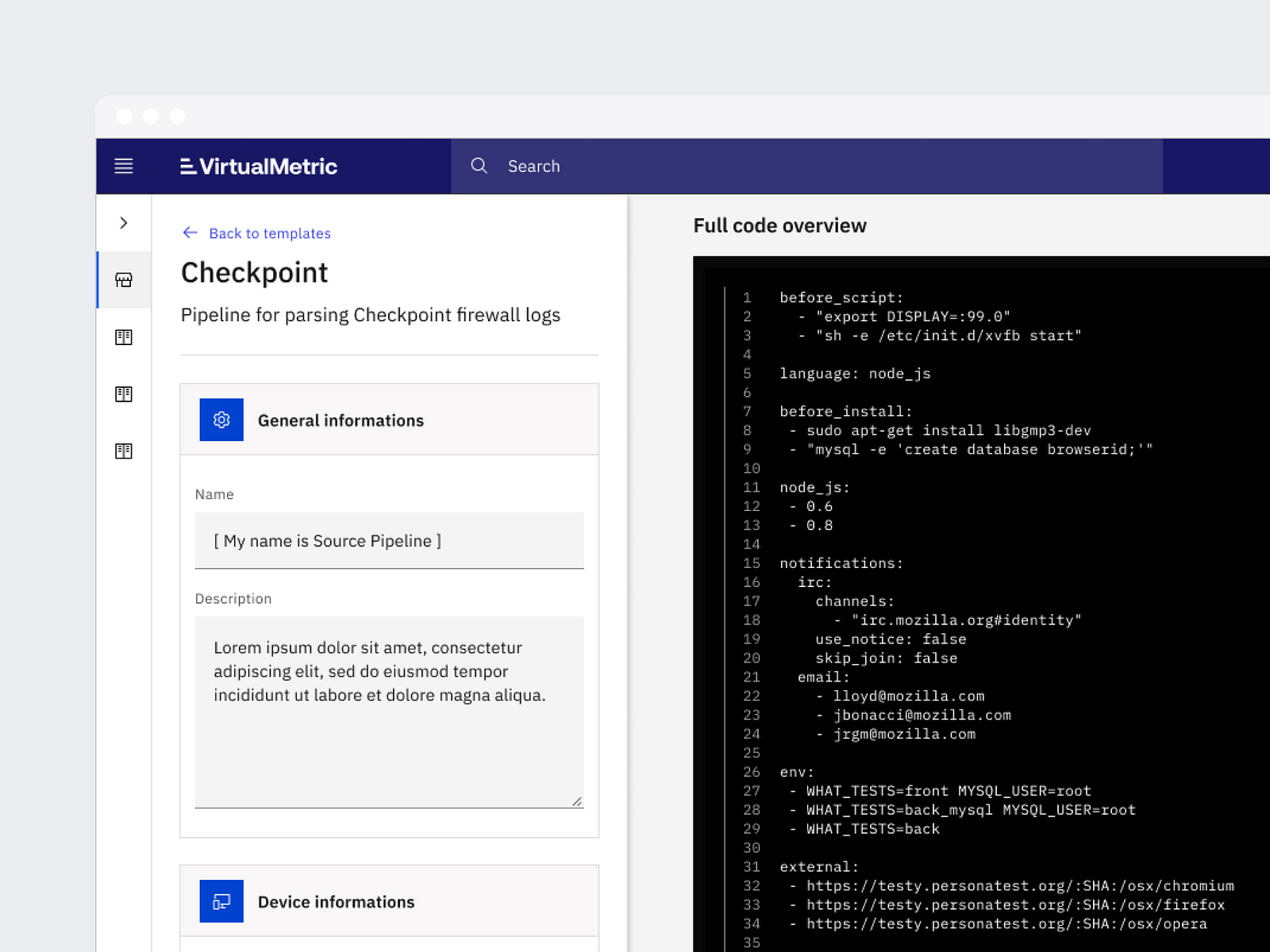Select the Checkpoint page title
Viewport: 1270px width, 952px height.
click(254, 272)
